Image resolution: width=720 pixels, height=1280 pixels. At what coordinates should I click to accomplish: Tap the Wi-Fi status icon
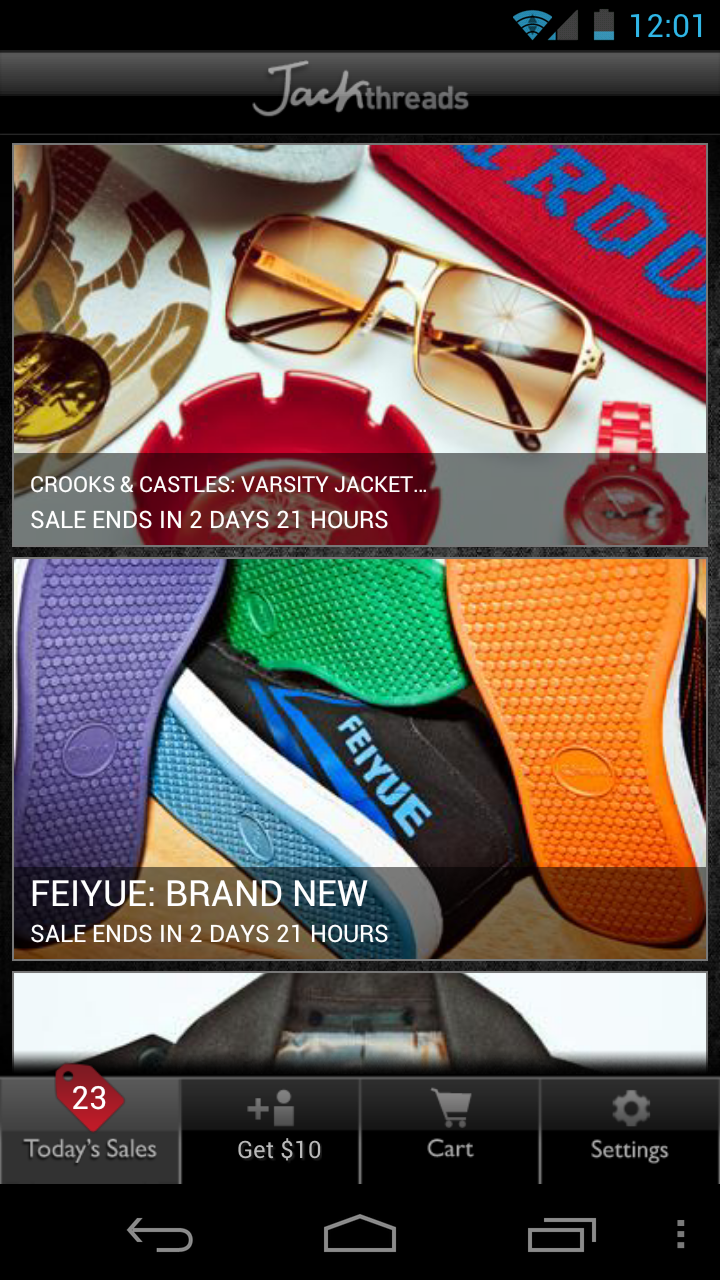533,24
